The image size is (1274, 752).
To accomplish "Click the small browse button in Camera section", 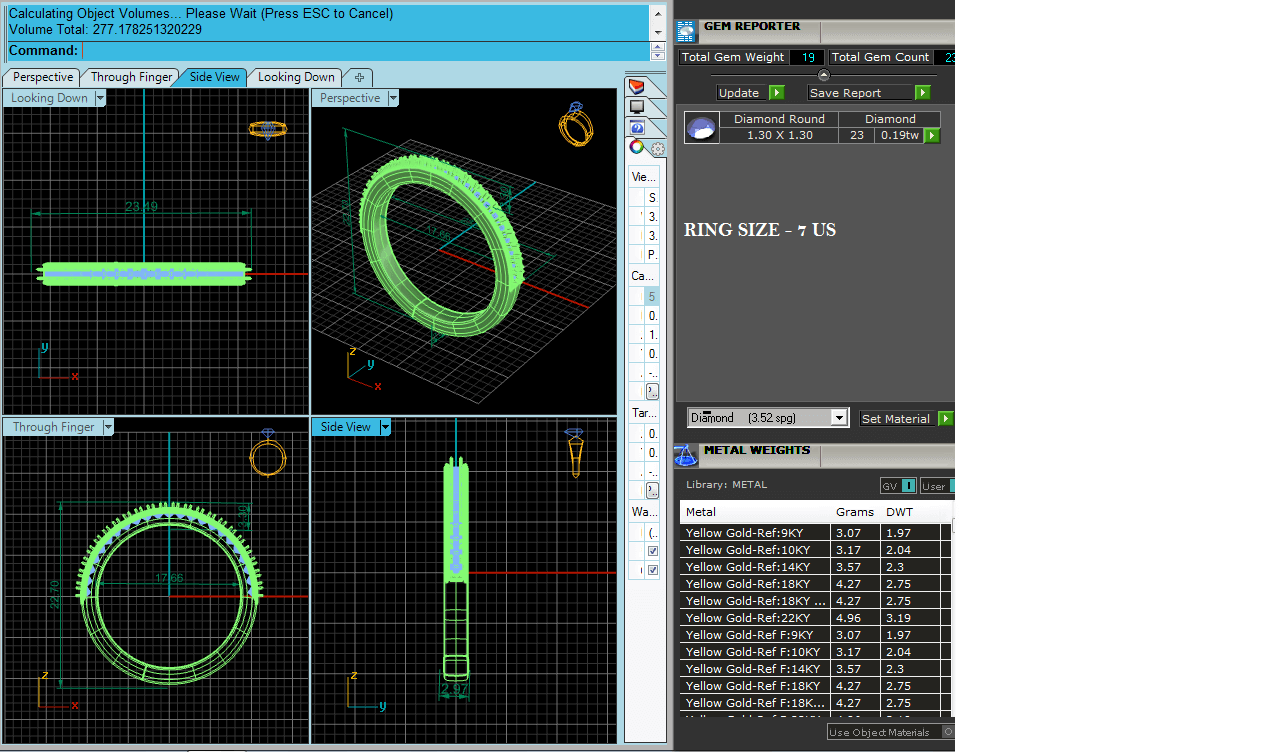I will pyautogui.click(x=653, y=390).
